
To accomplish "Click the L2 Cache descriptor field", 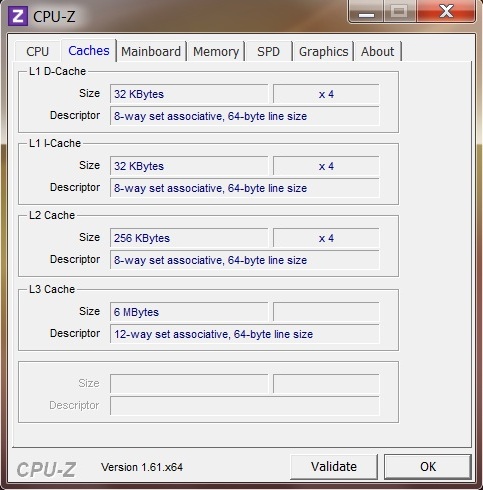I will tap(244, 260).
